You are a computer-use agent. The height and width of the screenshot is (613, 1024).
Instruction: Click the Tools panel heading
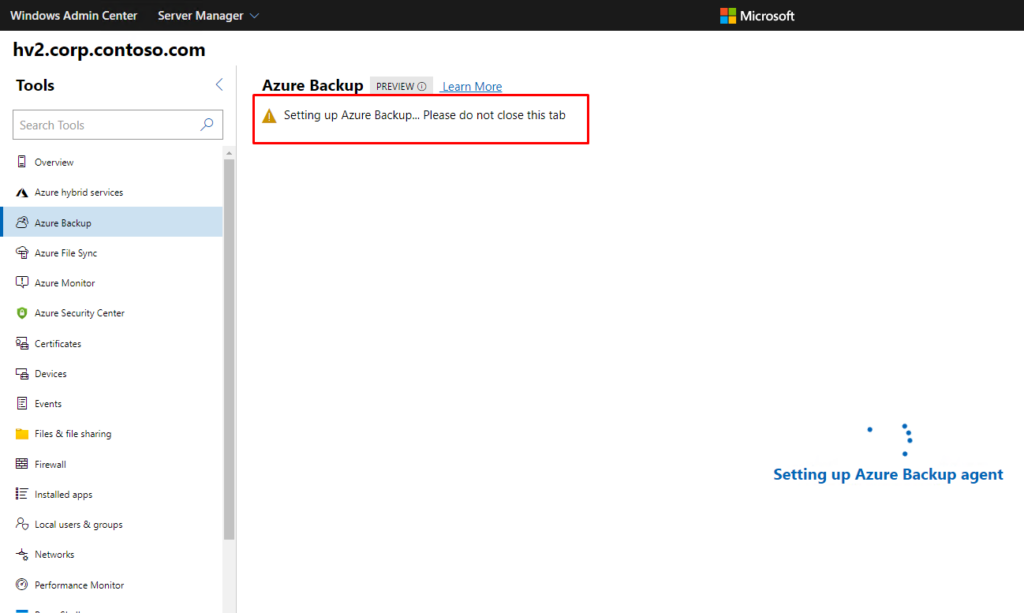pos(35,85)
